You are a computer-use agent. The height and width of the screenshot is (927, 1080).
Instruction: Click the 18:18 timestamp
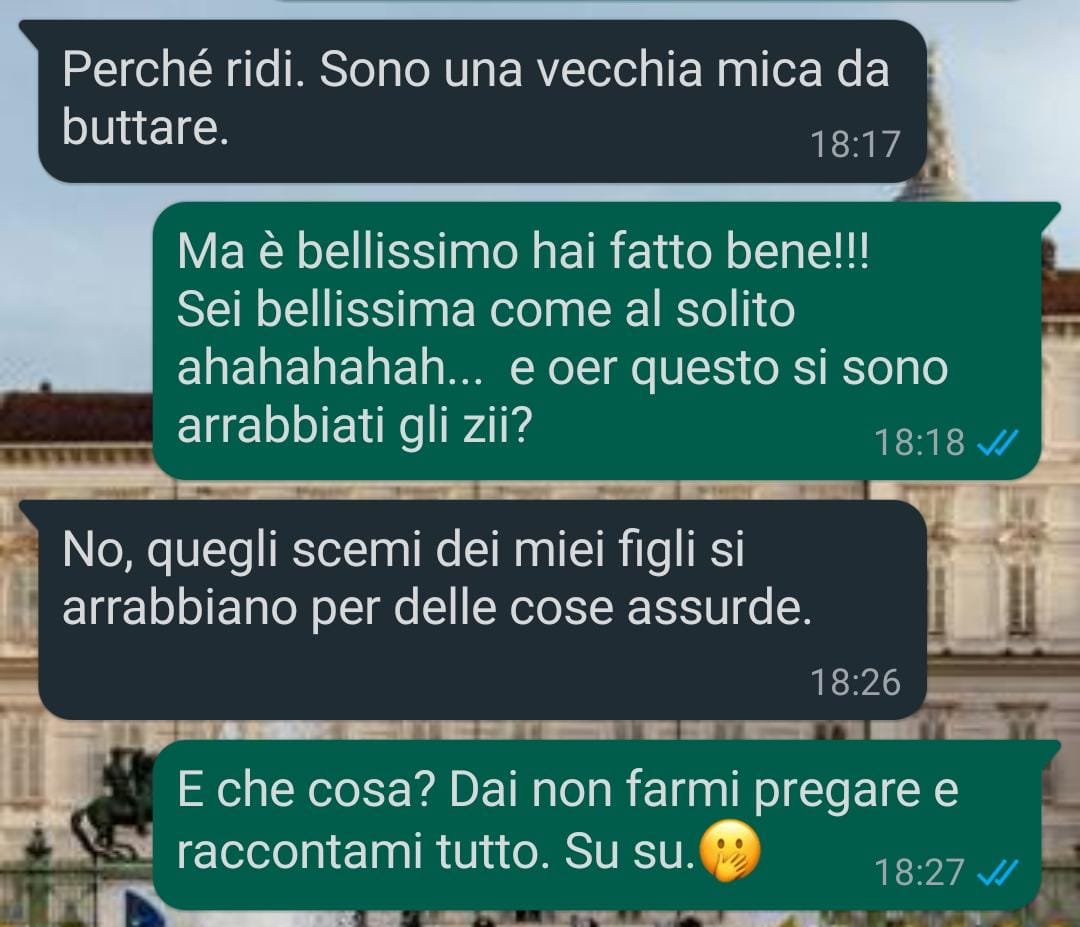[920, 443]
